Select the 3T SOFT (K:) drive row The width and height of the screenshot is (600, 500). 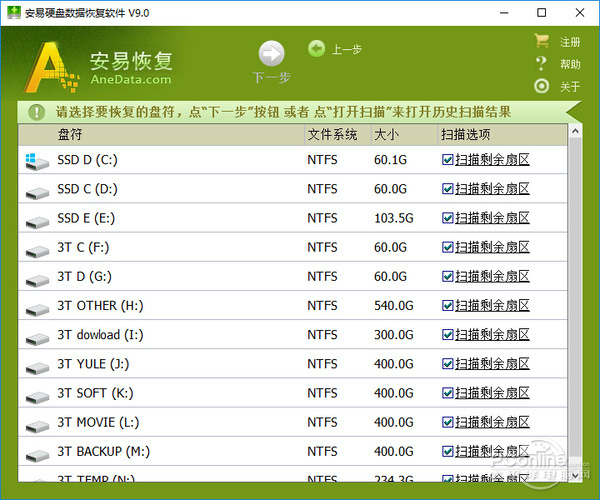click(293, 393)
